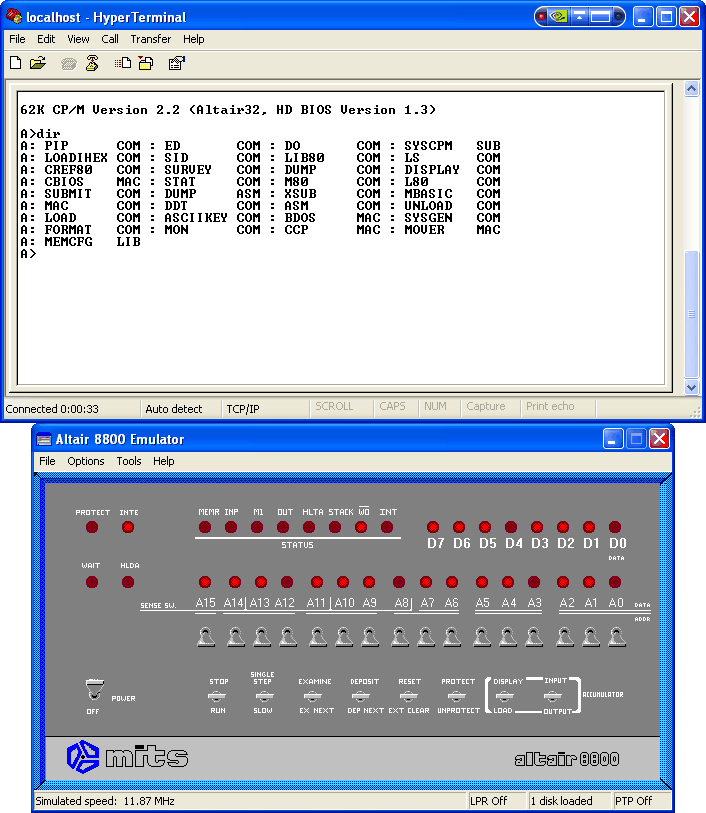Click the NVIDIA icon in title bar widget
This screenshot has height=813, width=706.
[x=559, y=17]
